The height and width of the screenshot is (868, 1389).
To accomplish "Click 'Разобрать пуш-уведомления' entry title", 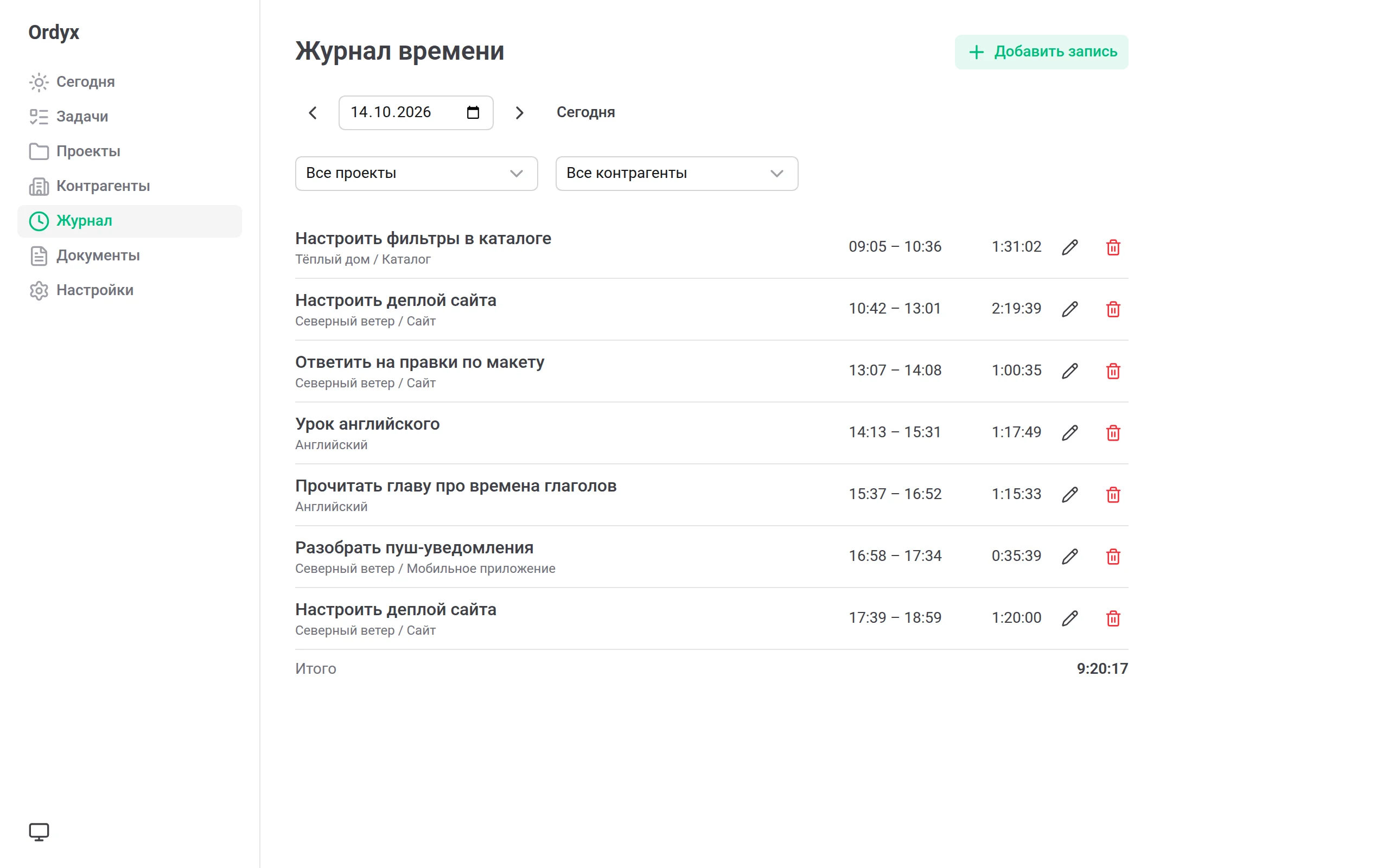I will click(x=415, y=548).
